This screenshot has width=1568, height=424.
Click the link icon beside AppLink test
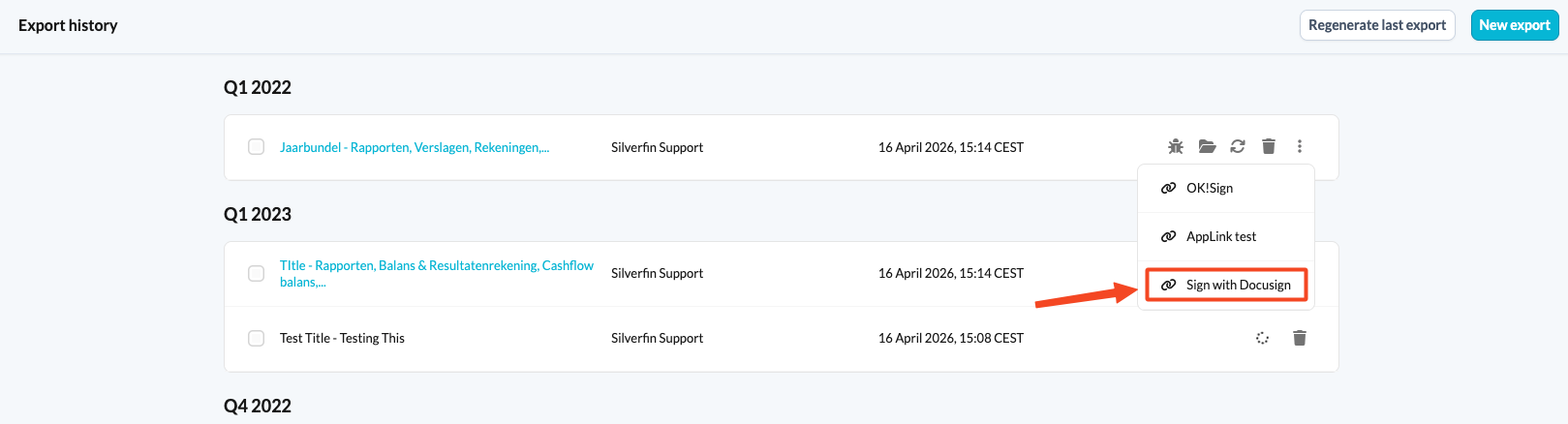click(x=1169, y=236)
